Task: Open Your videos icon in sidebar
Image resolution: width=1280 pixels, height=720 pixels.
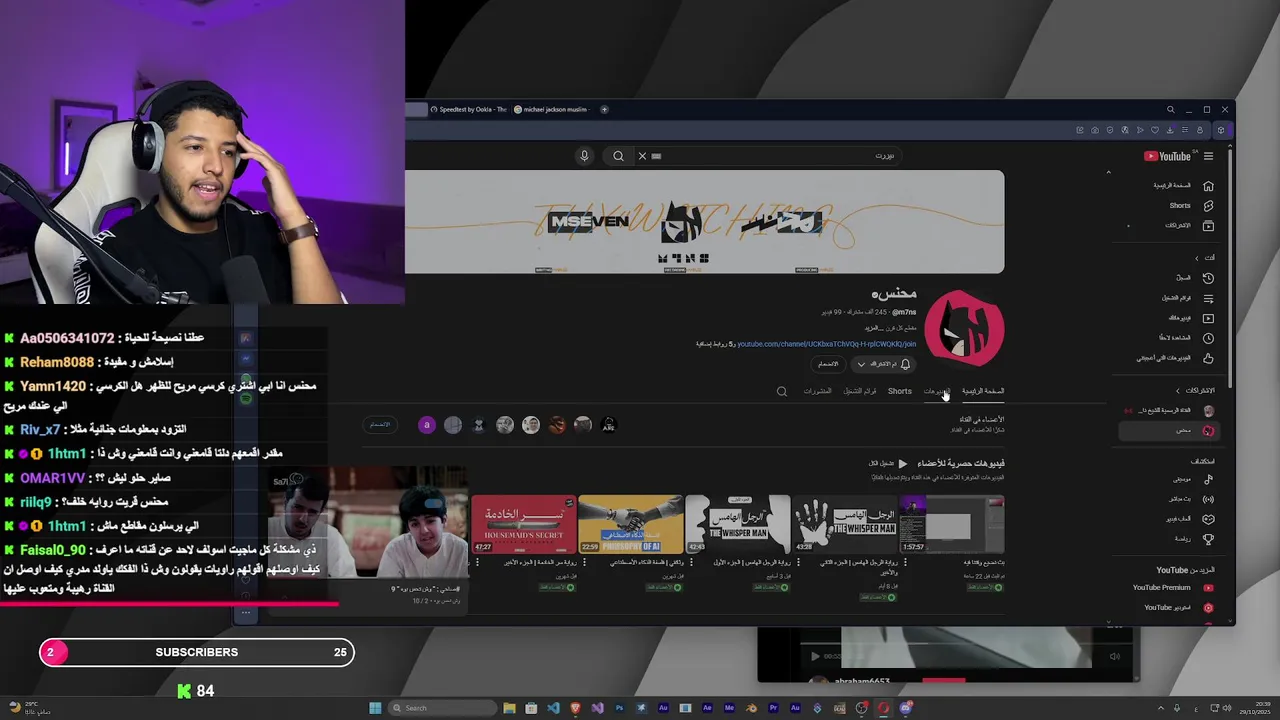Action: click(x=1208, y=318)
